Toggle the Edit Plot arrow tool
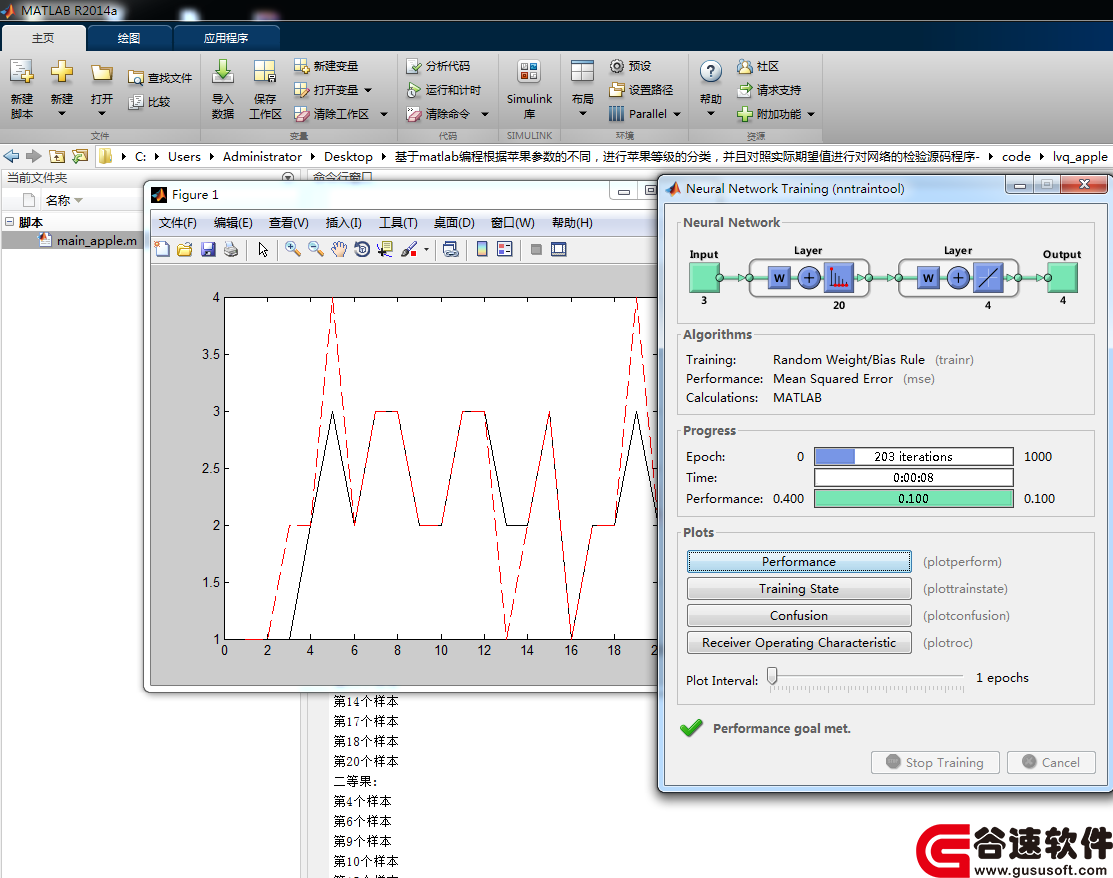 (x=263, y=249)
